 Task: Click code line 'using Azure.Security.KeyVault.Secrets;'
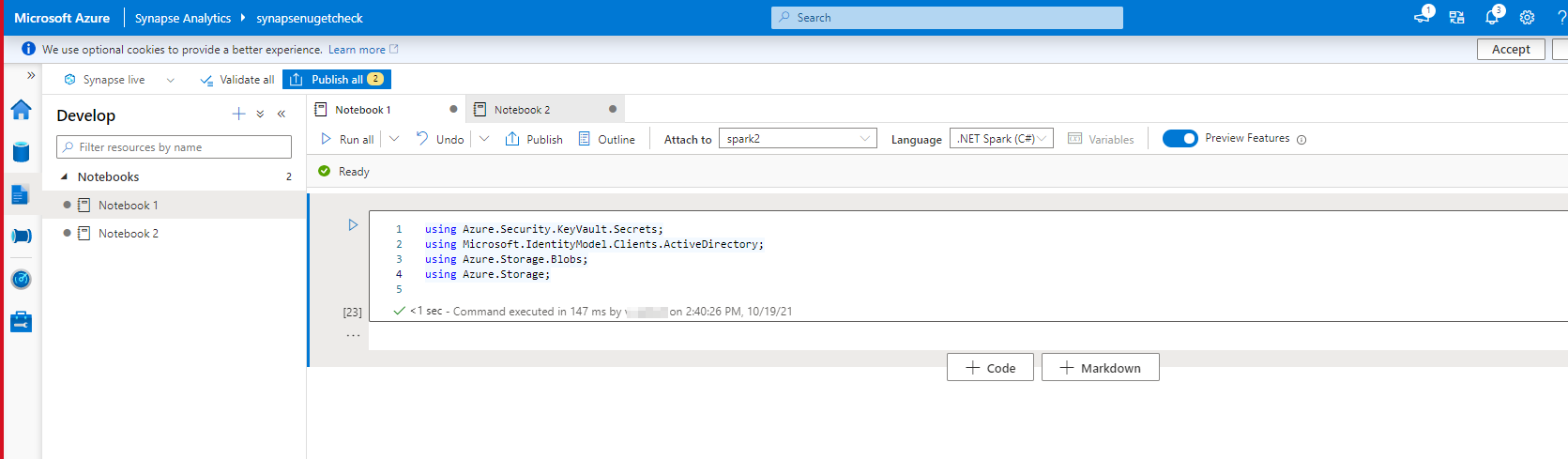tap(543, 229)
